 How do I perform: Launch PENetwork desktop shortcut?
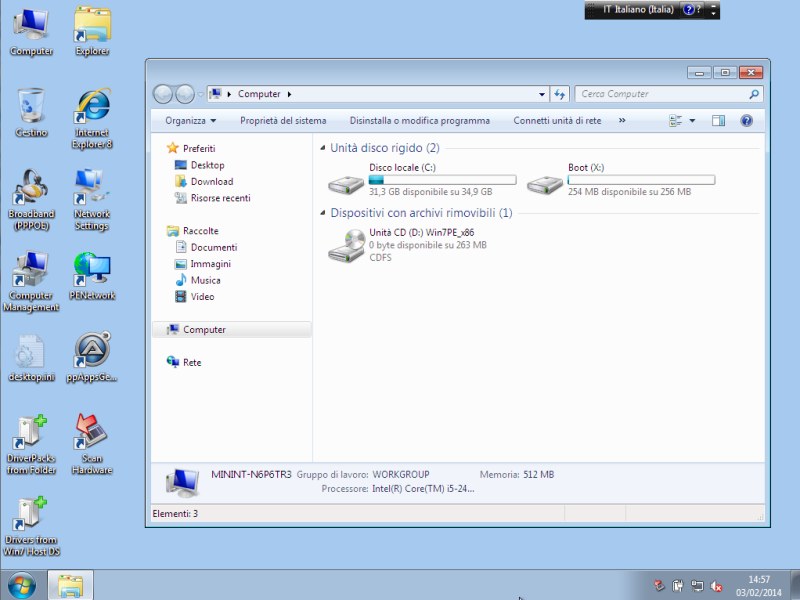pyautogui.click(x=92, y=276)
